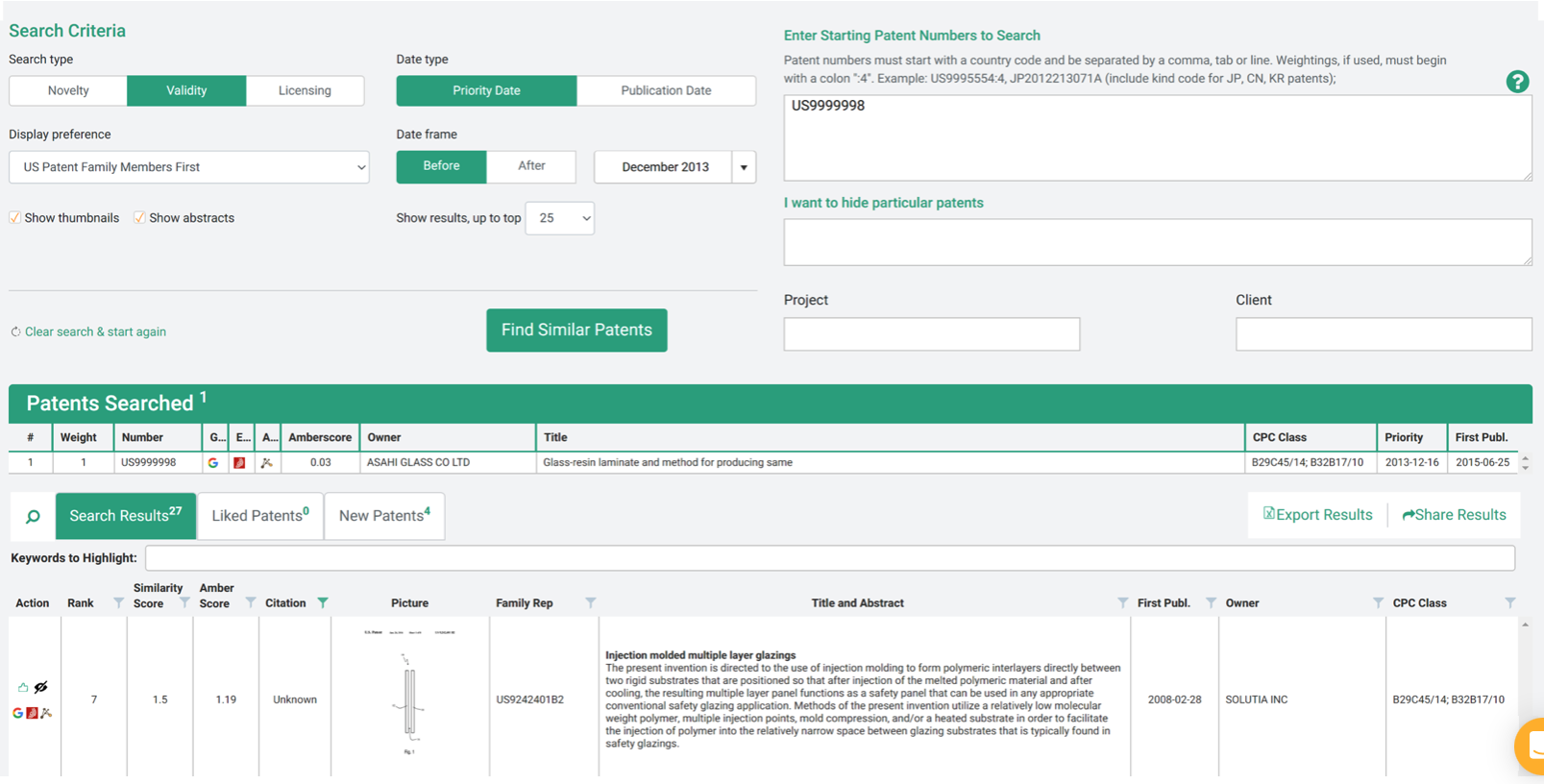Click Share Results
The height and width of the screenshot is (784, 1544).
point(1454,515)
